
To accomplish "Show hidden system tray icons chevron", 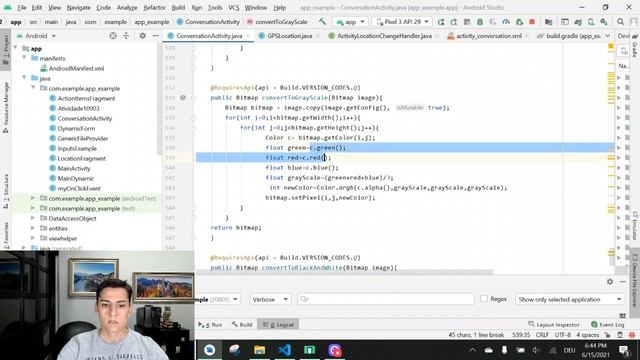I will tap(472, 350).
